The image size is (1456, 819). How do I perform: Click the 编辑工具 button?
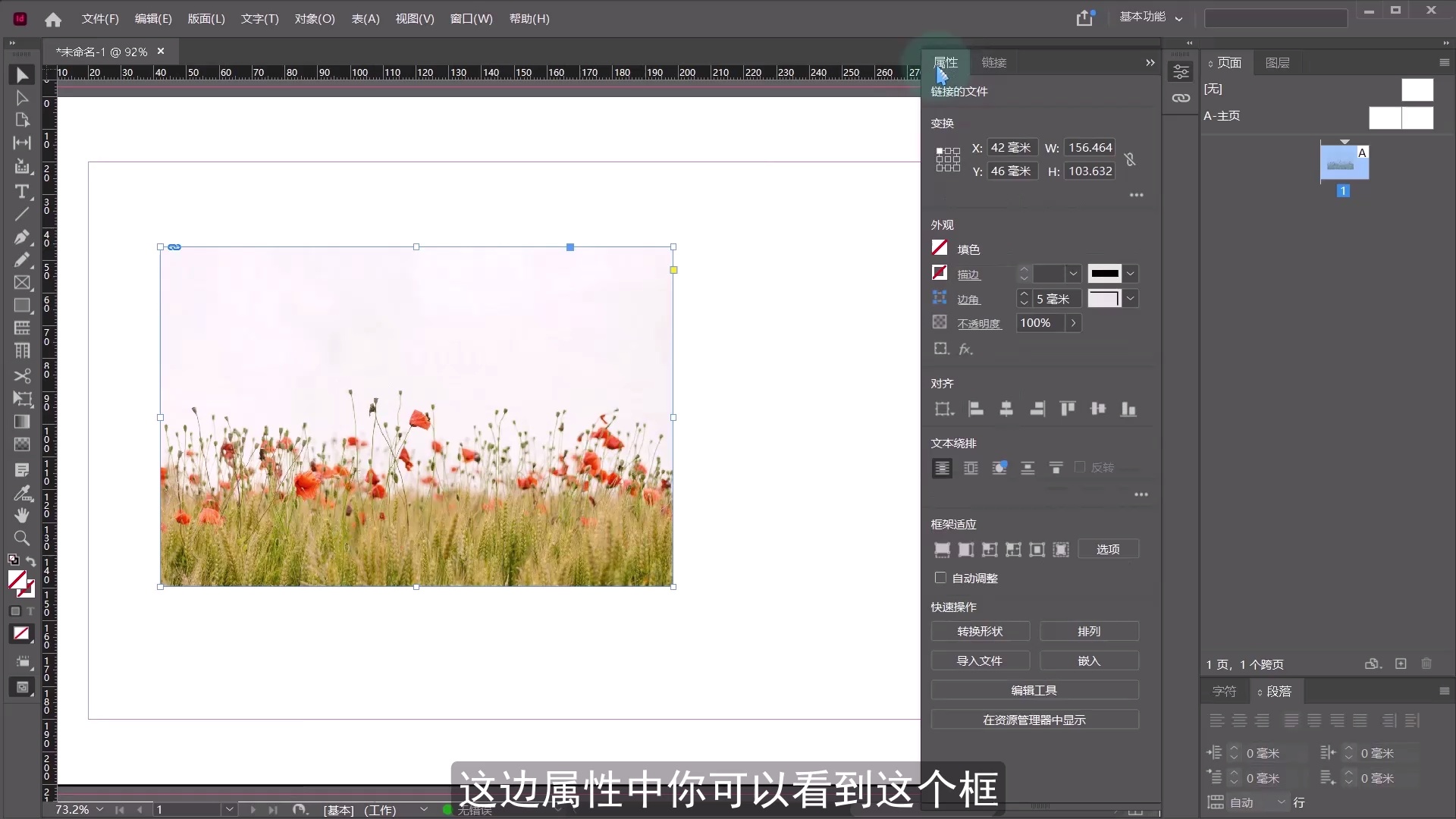(x=1035, y=690)
